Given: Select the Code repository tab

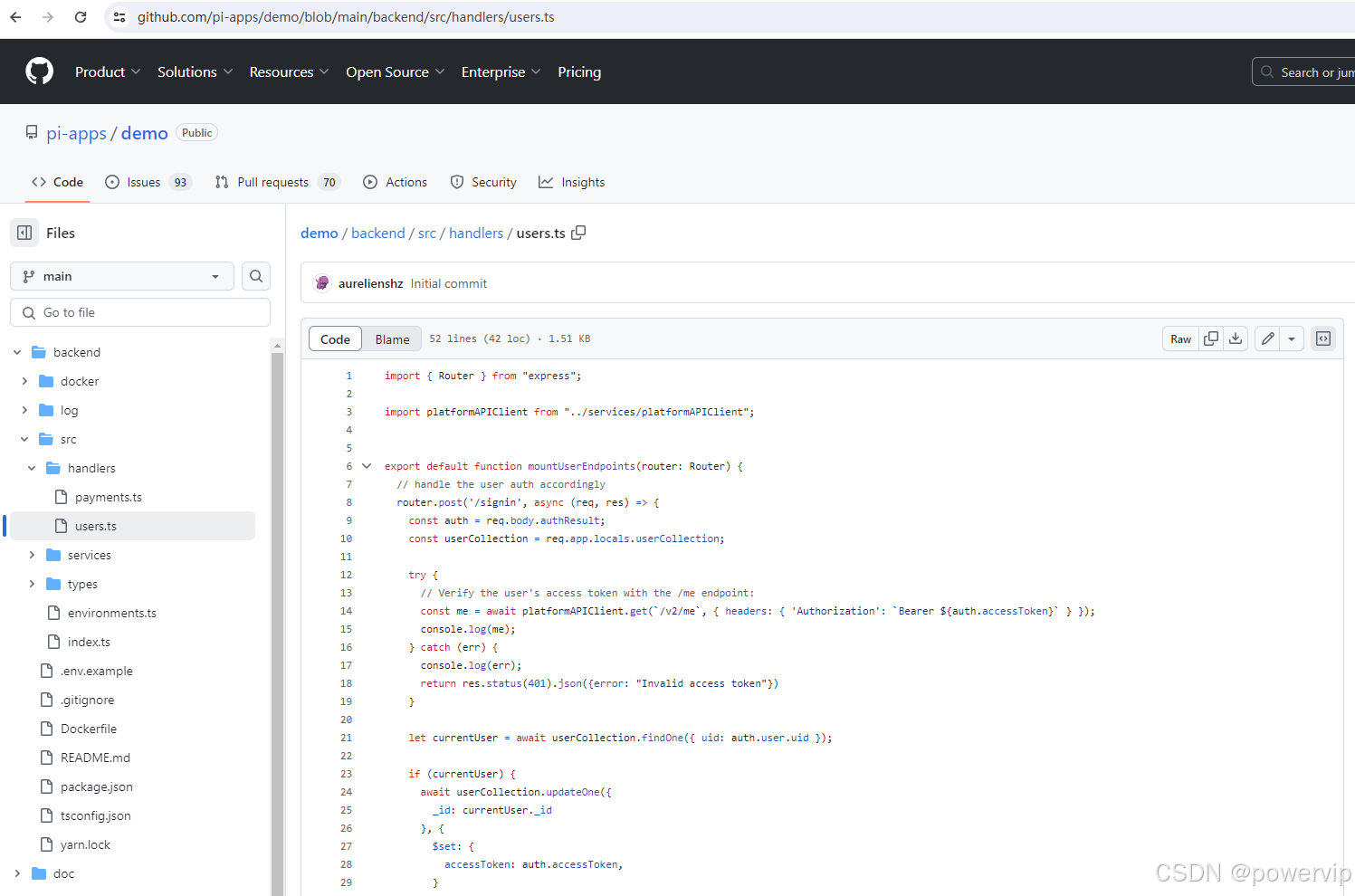Looking at the screenshot, I should coord(57,182).
